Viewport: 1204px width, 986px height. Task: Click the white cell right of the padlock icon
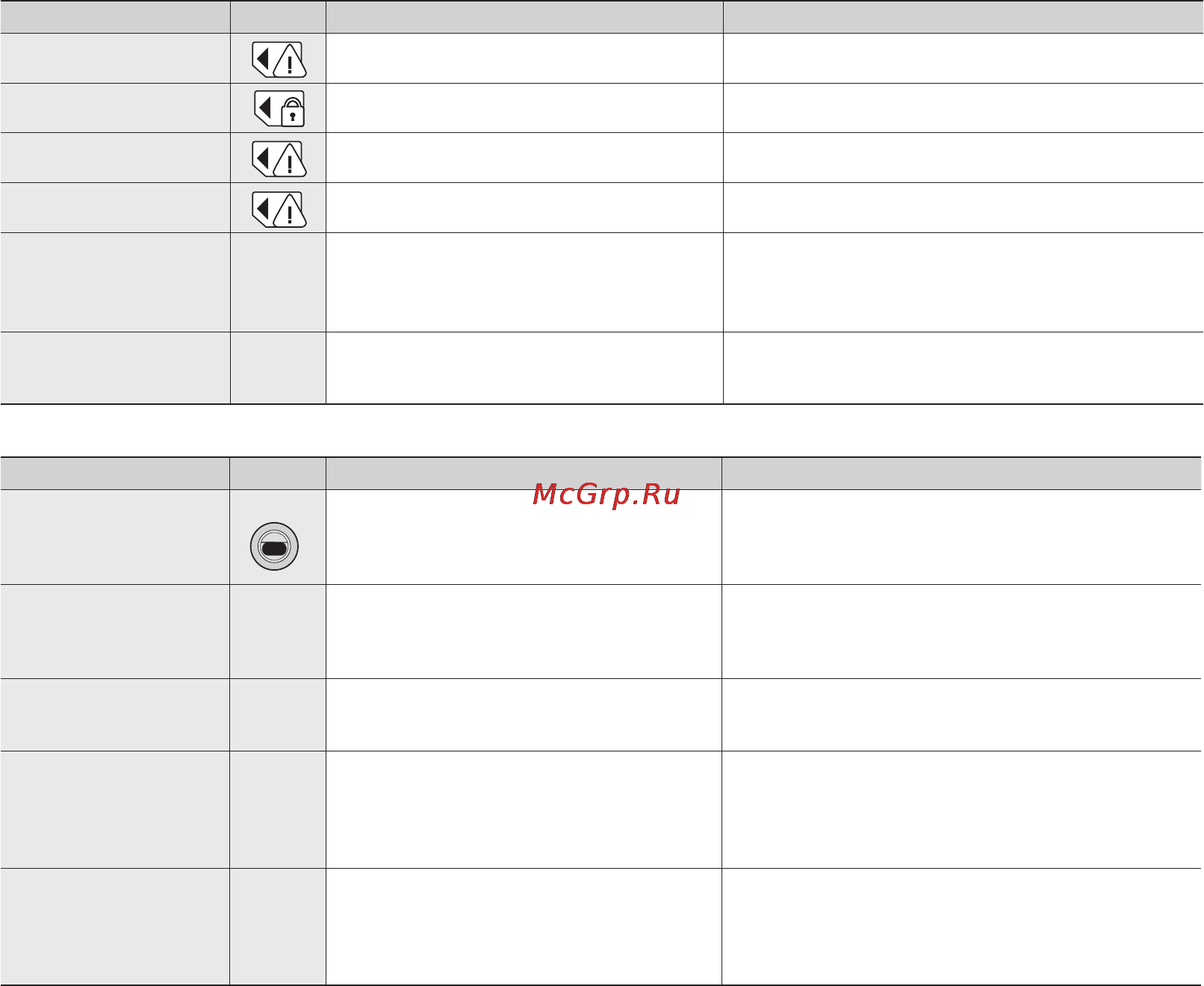(x=524, y=108)
